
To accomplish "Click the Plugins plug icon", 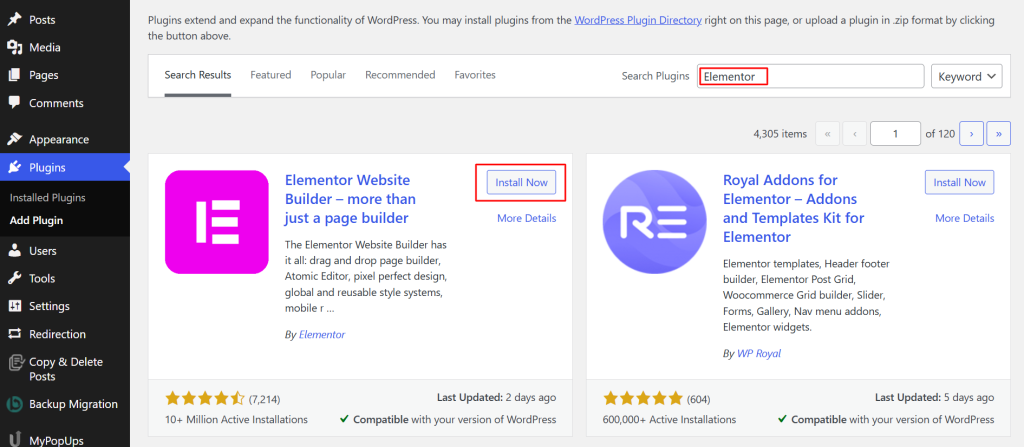I will pyautogui.click(x=14, y=168).
